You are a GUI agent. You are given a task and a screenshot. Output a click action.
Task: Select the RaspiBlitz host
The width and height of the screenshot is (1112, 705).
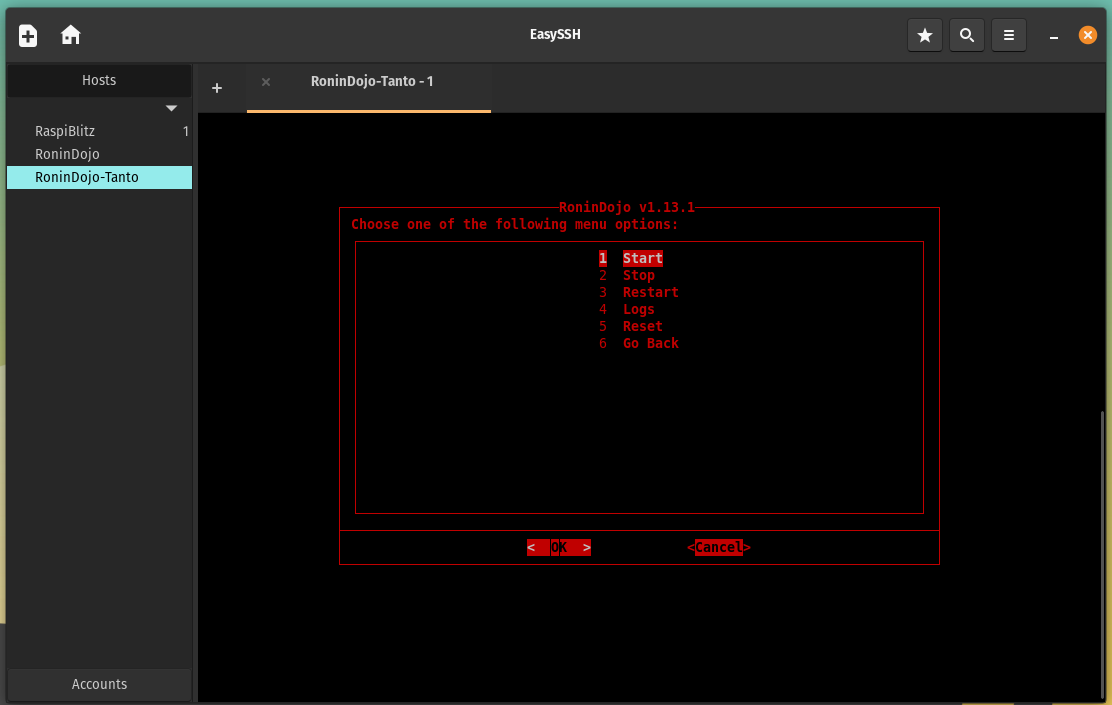point(99,131)
